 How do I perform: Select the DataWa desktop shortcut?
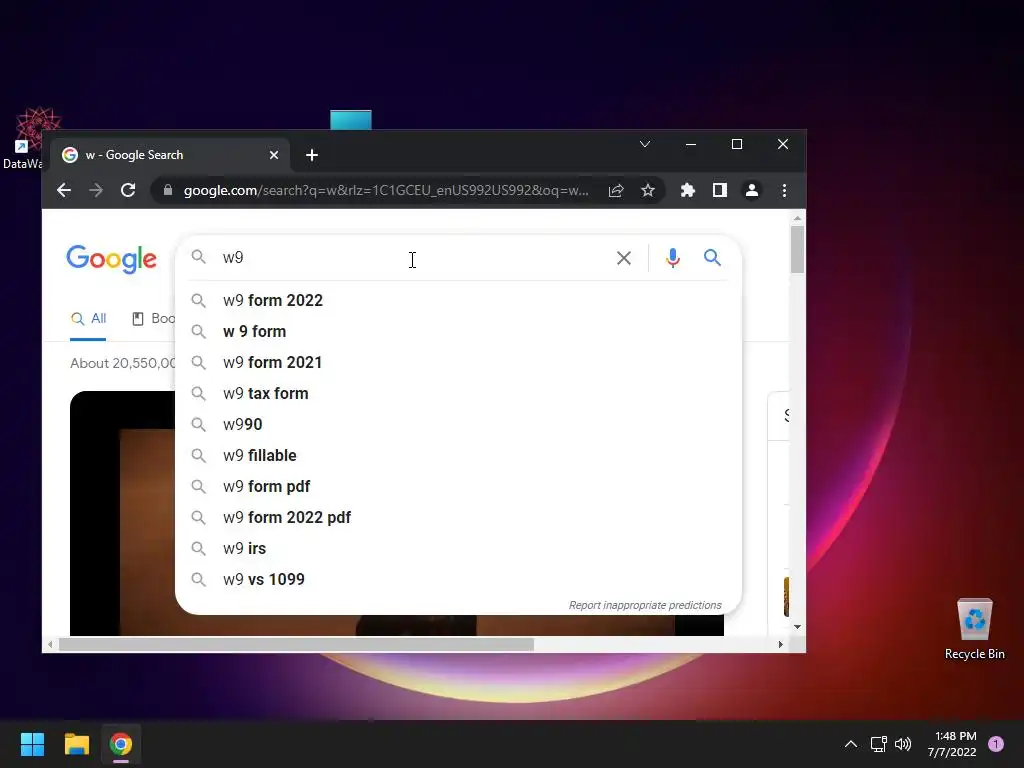click(23, 138)
